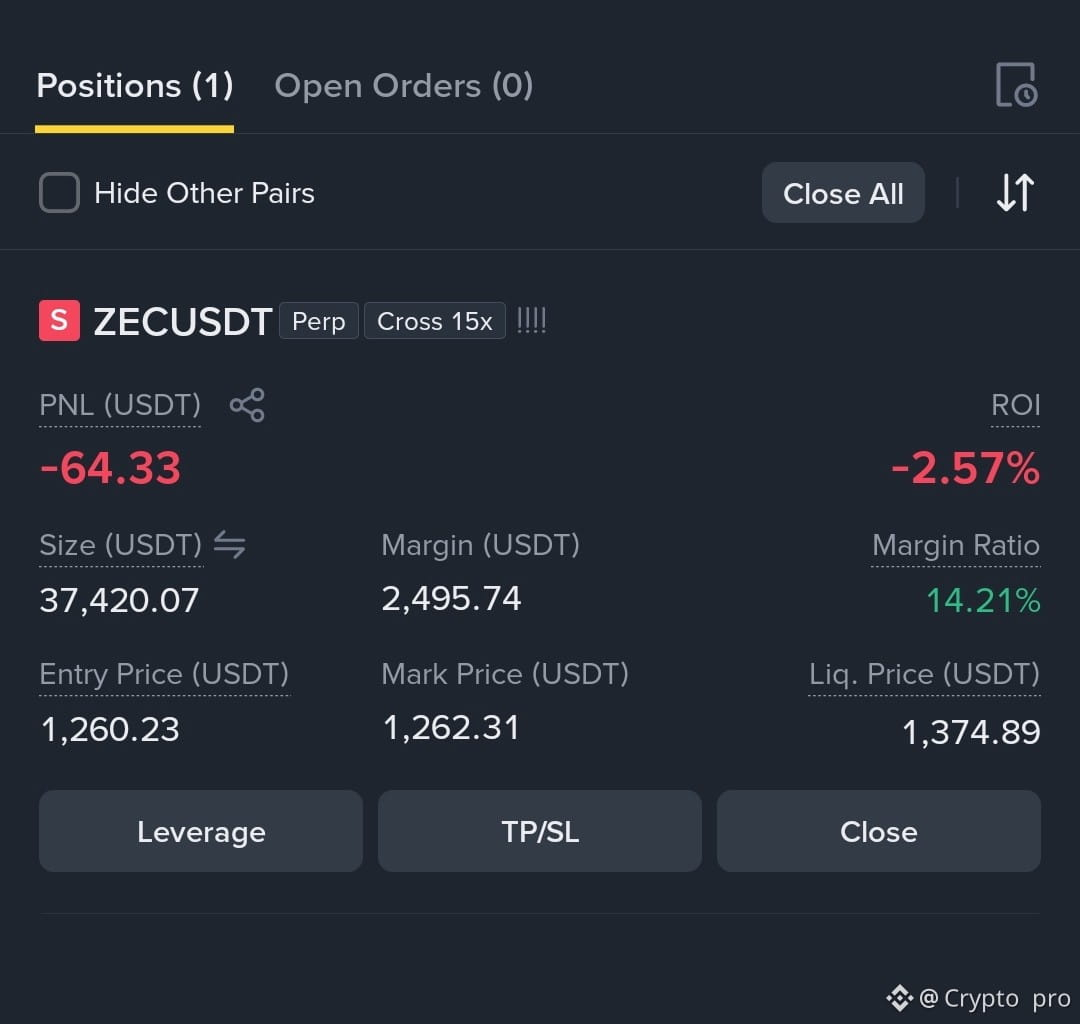This screenshot has height=1024, width=1080.
Task: Tap the Entry Price (USDT) label
Action: point(164,674)
